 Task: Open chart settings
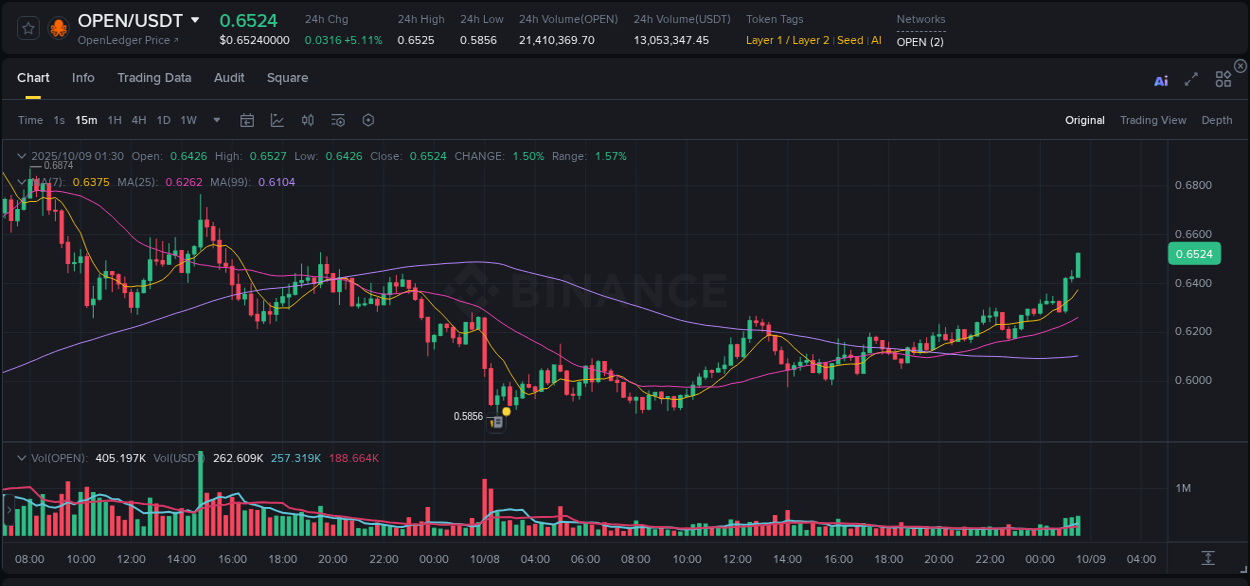368,120
